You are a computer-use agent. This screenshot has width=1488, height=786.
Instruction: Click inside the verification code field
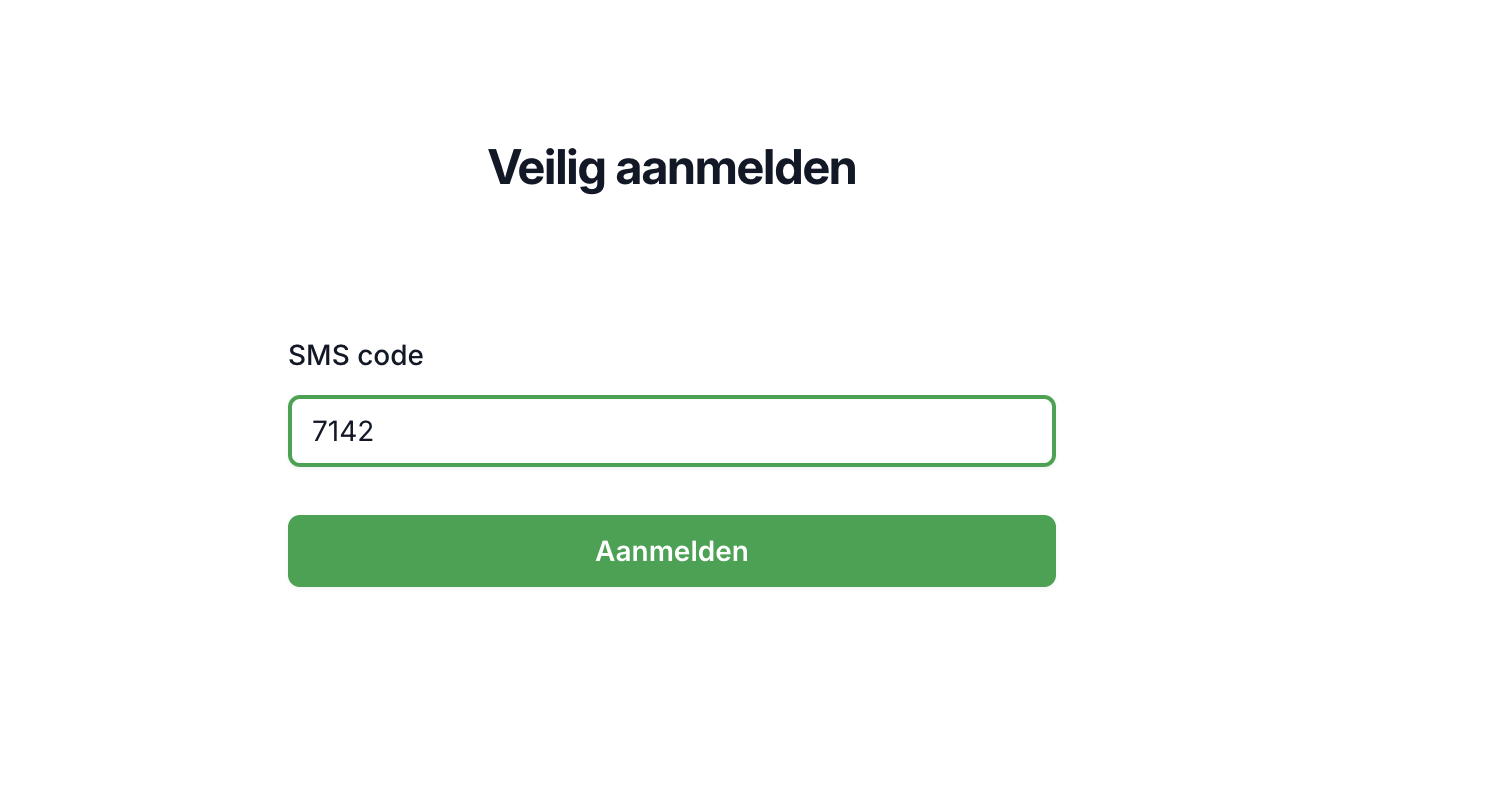pos(671,431)
